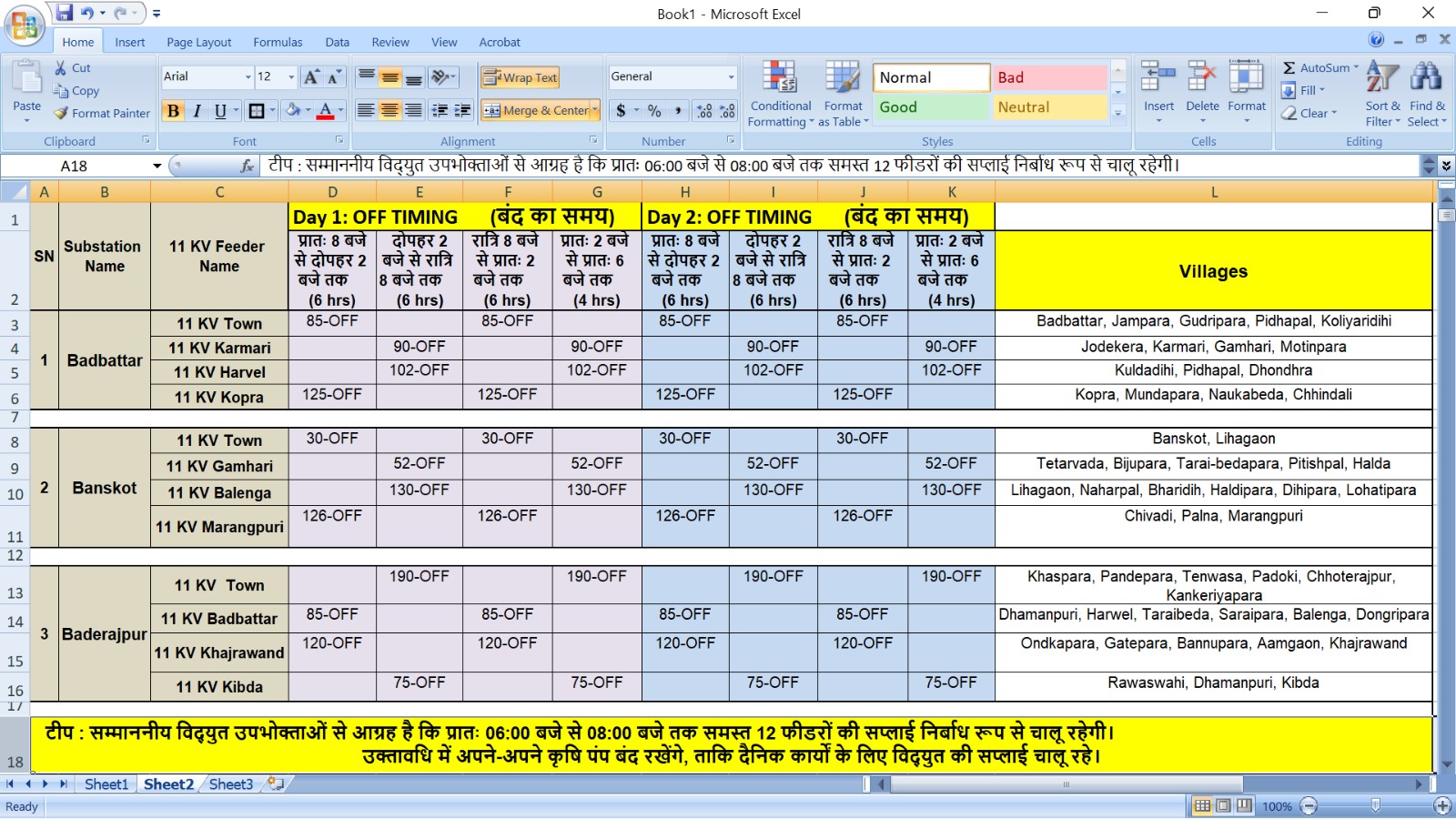Image resolution: width=1456 pixels, height=819 pixels.
Task: Open Find & Select binoculars icon
Action: [1426, 81]
